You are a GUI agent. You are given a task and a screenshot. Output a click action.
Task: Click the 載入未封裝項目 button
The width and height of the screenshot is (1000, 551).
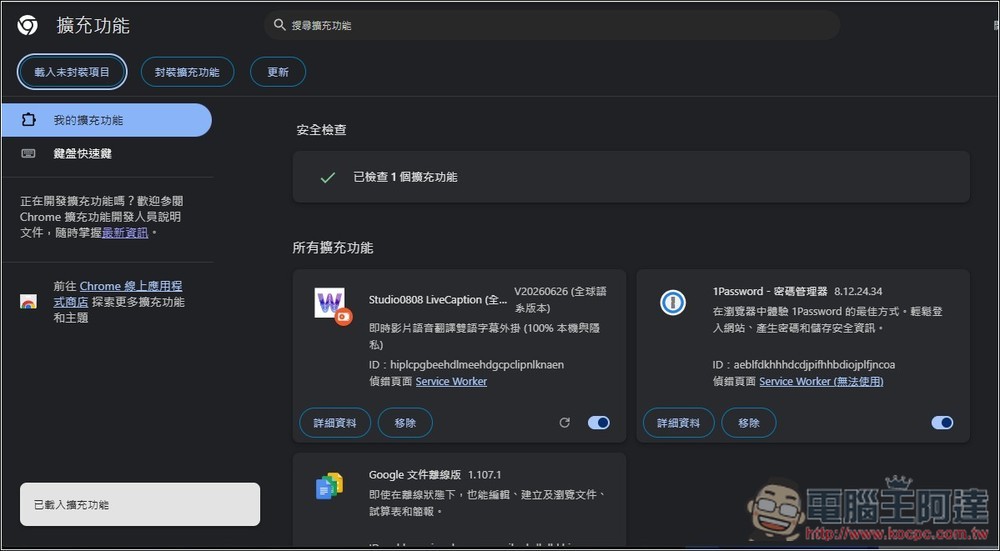[72, 72]
